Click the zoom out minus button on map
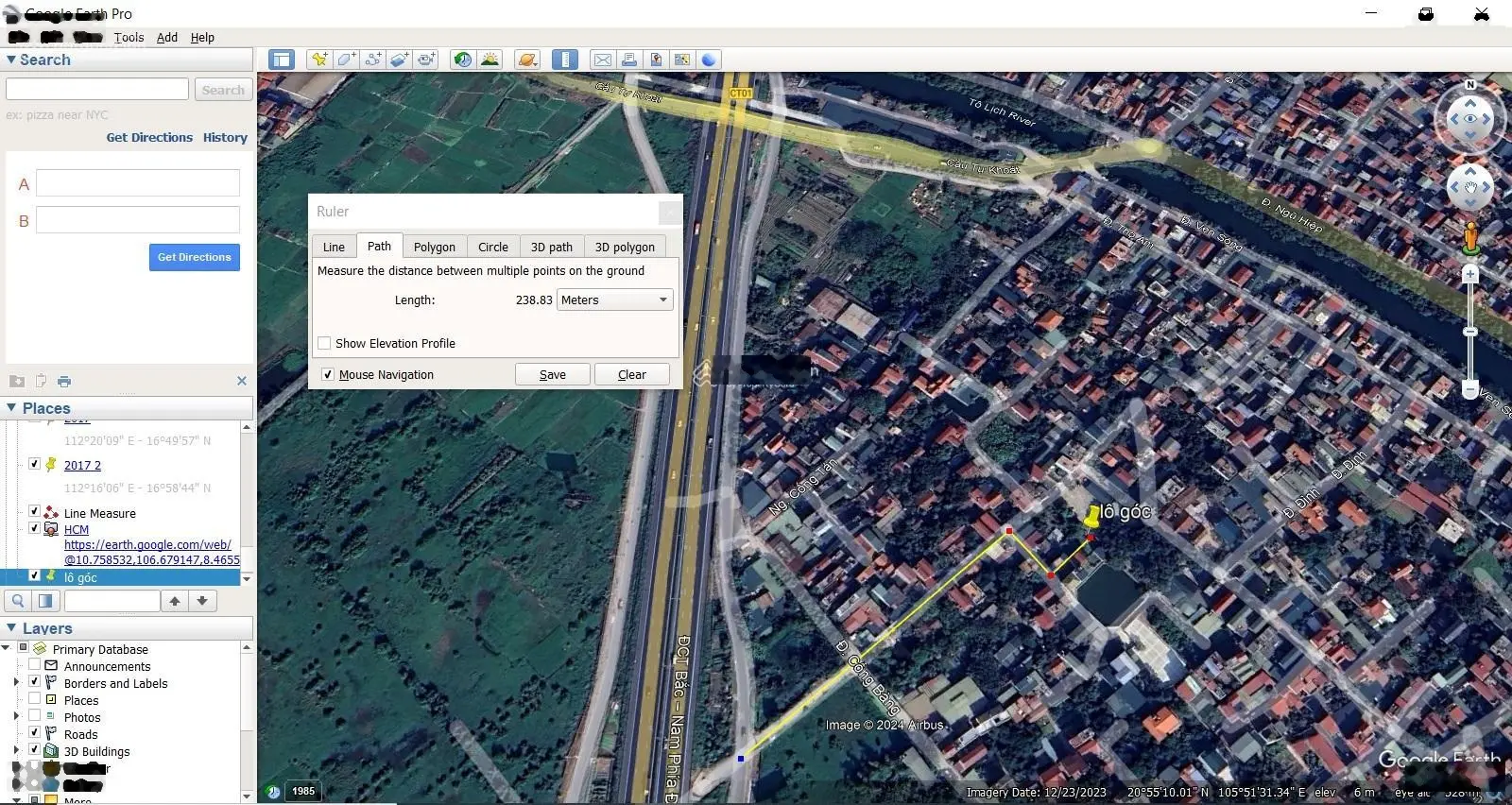The image size is (1512, 805). point(1469,389)
